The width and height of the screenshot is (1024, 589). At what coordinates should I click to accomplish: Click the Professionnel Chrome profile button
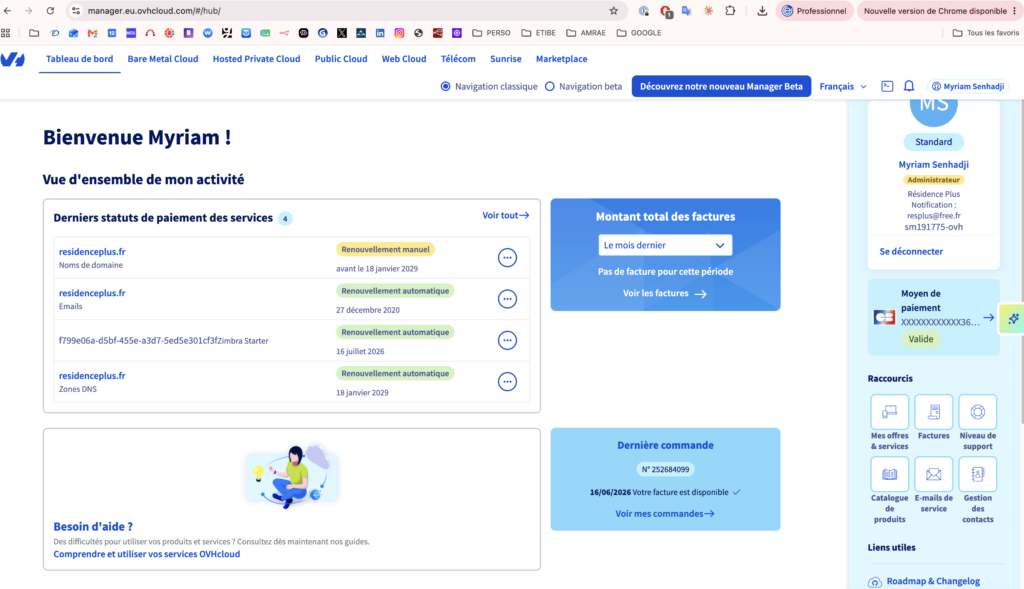point(814,10)
